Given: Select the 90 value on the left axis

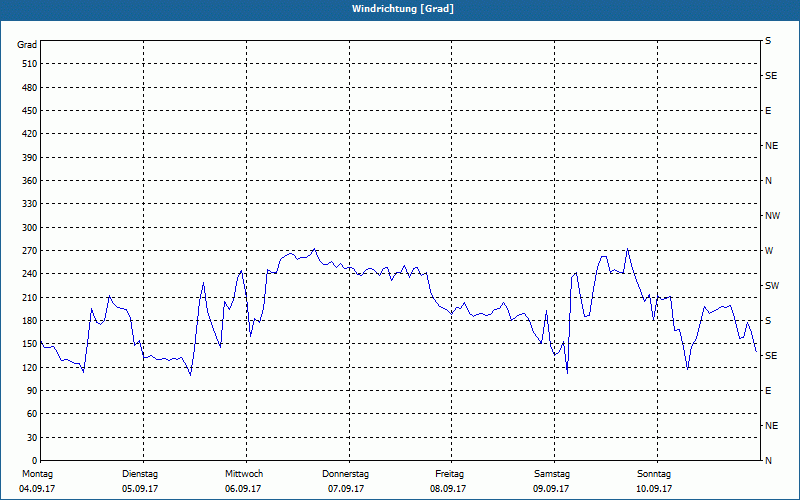Looking at the screenshot, I should 32,391.
